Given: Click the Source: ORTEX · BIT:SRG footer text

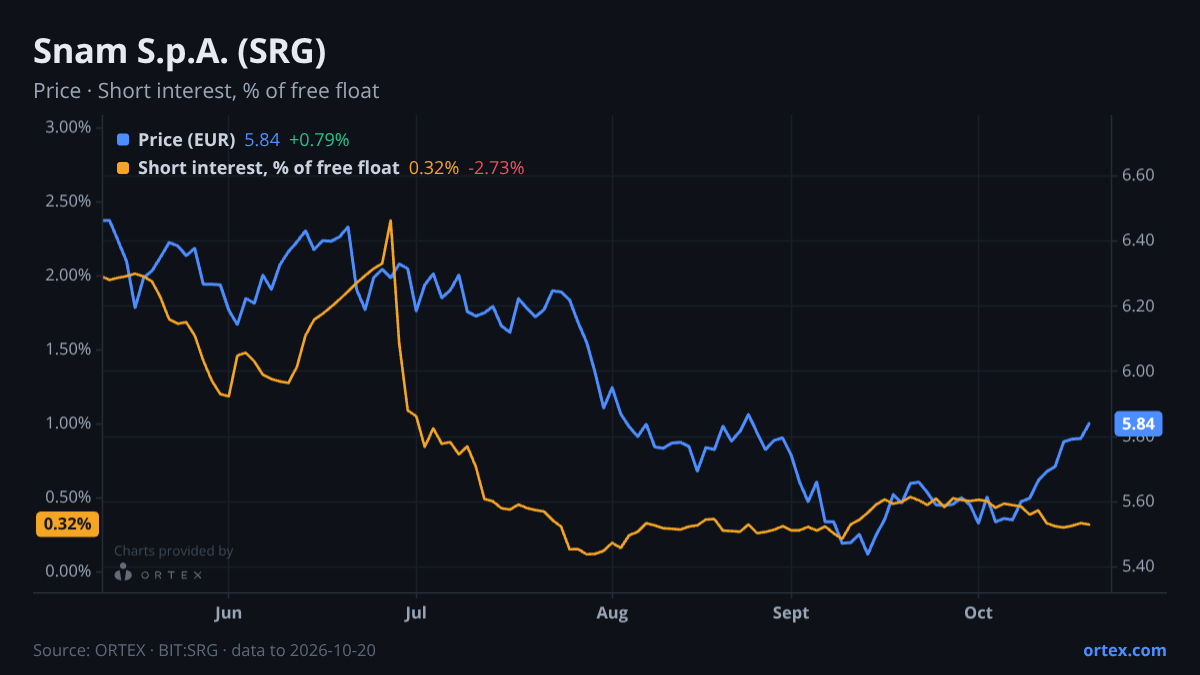Looking at the screenshot, I should [205, 650].
